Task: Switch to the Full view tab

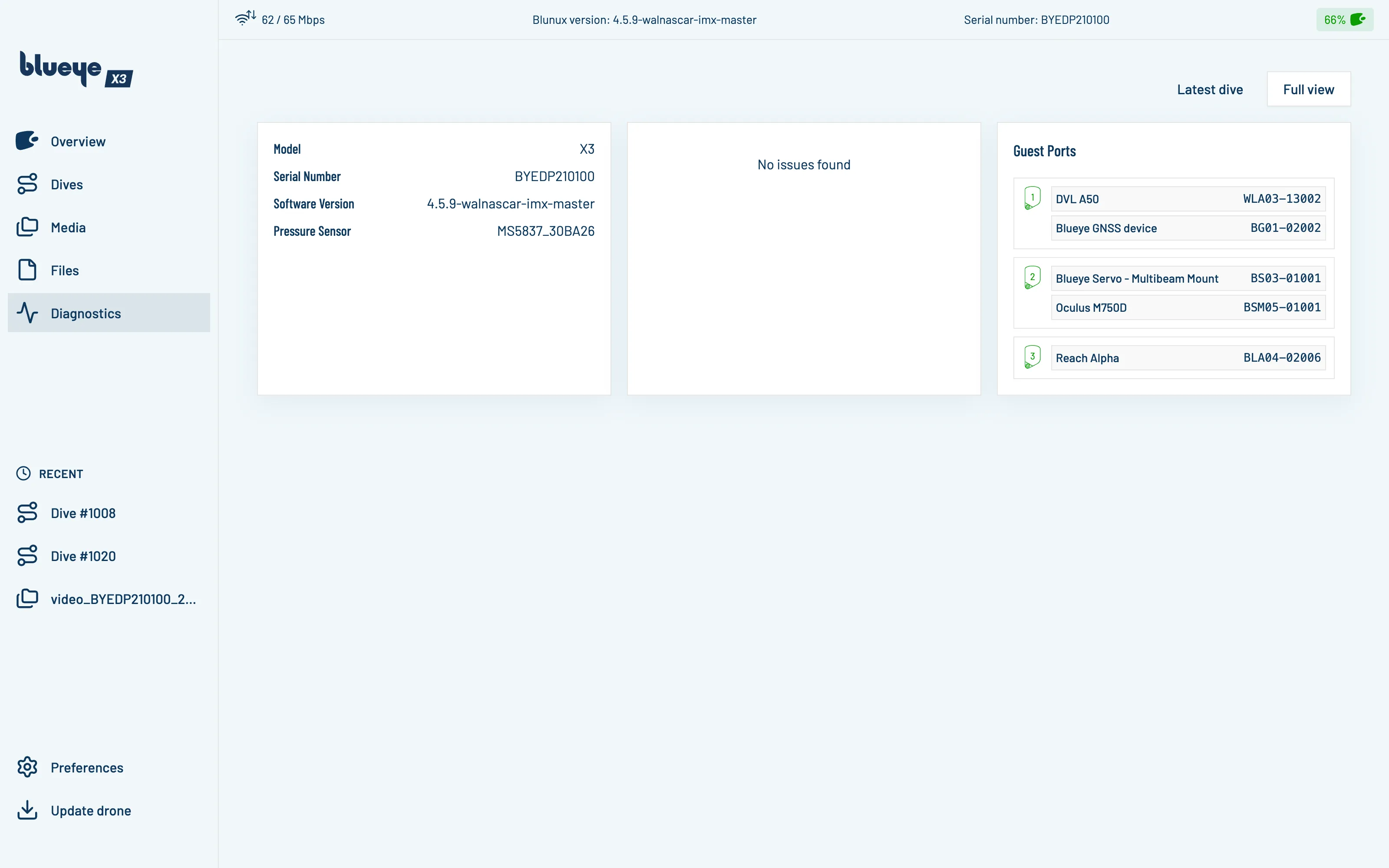Action: coord(1309,89)
